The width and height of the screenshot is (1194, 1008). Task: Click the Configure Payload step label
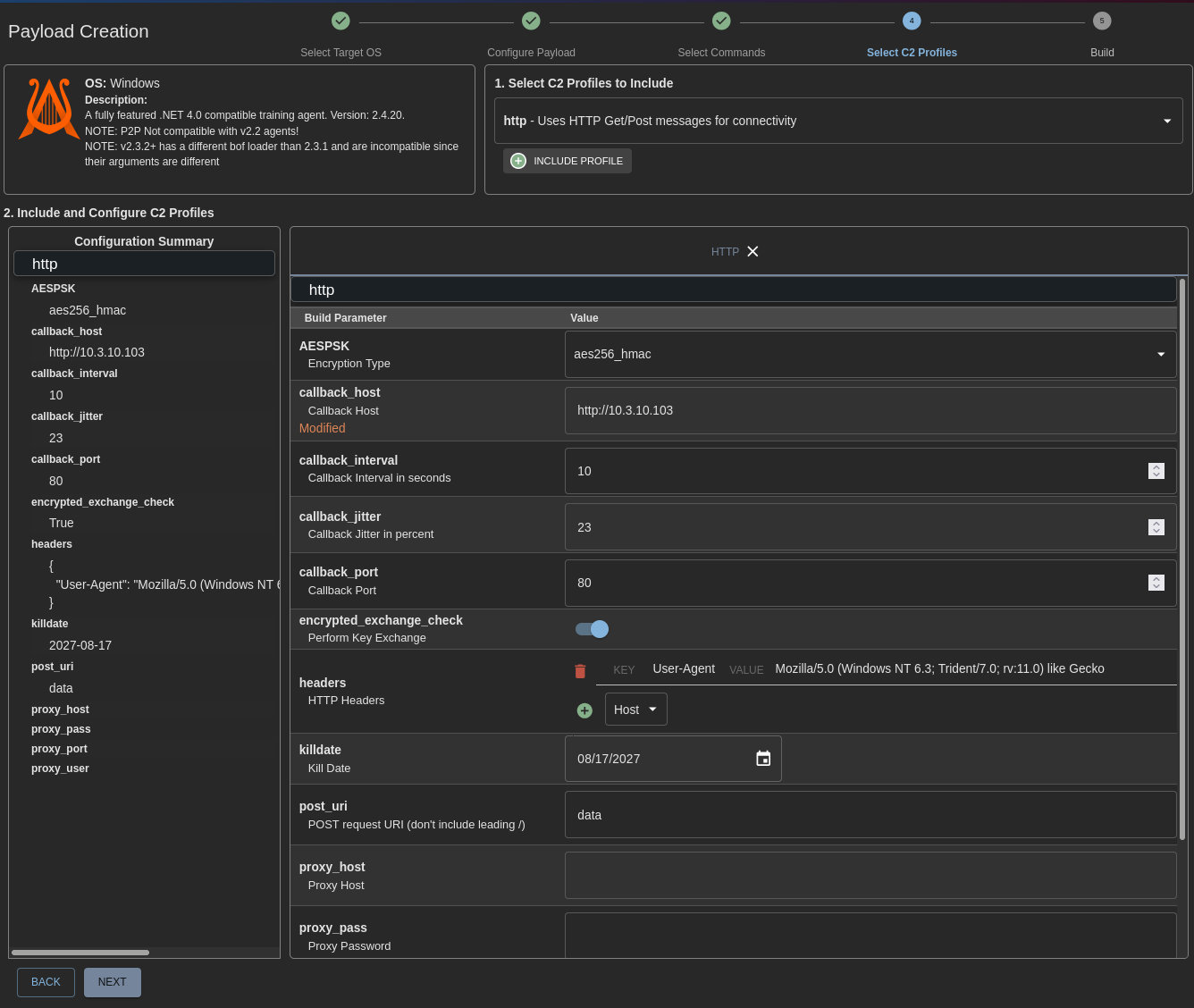click(531, 53)
